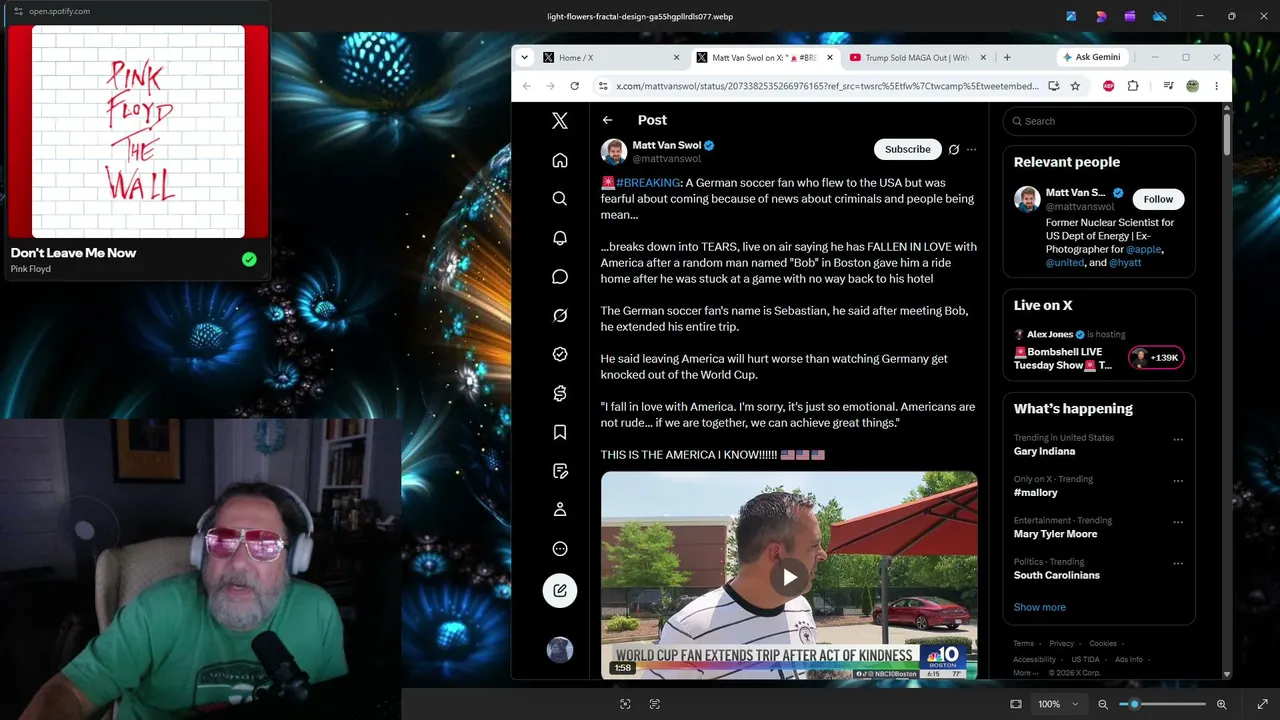Image resolution: width=1280 pixels, height=720 pixels.
Task: Click the Ask Gemini button
Action: click(1091, 57)
